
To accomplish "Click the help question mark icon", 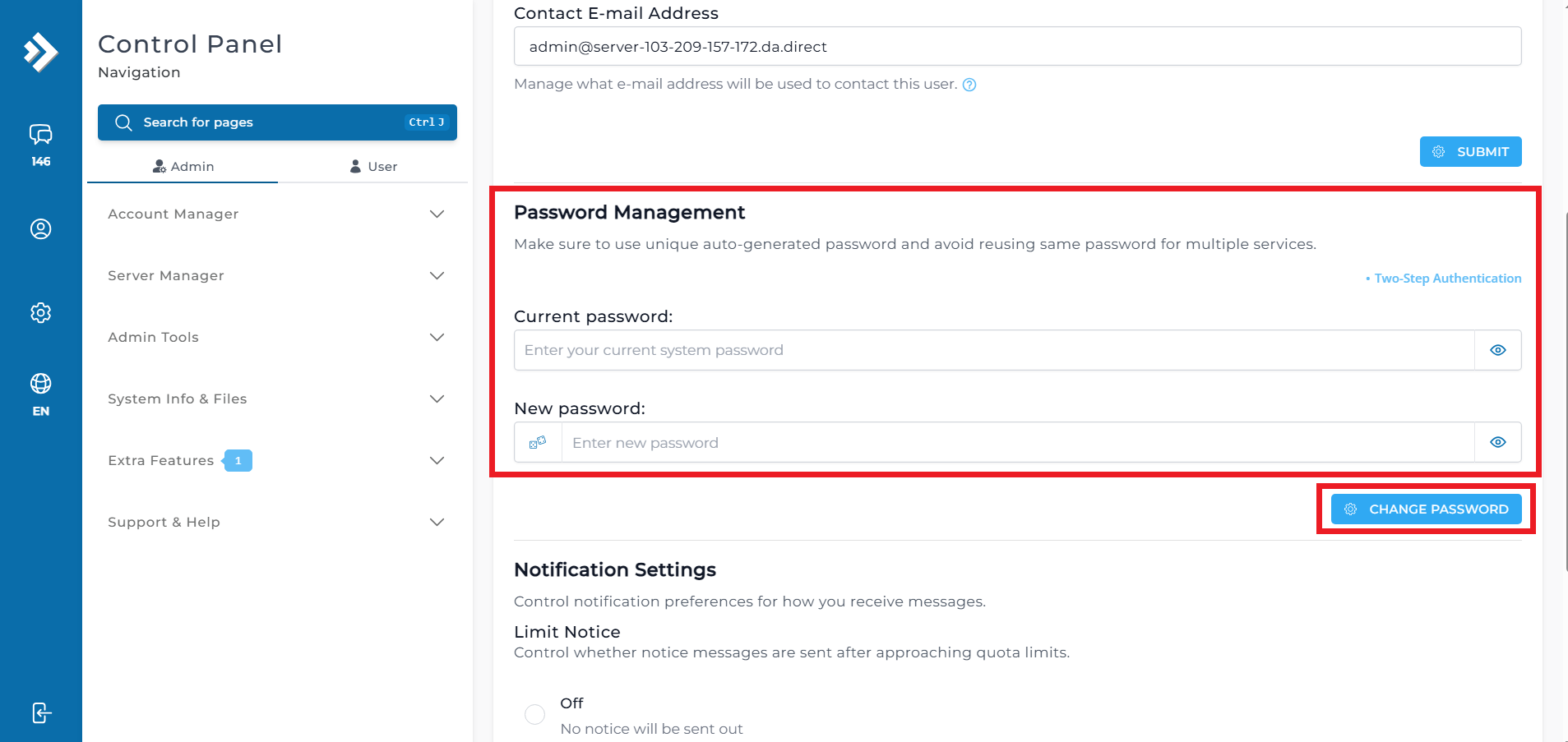I will (x=969, y=85).
